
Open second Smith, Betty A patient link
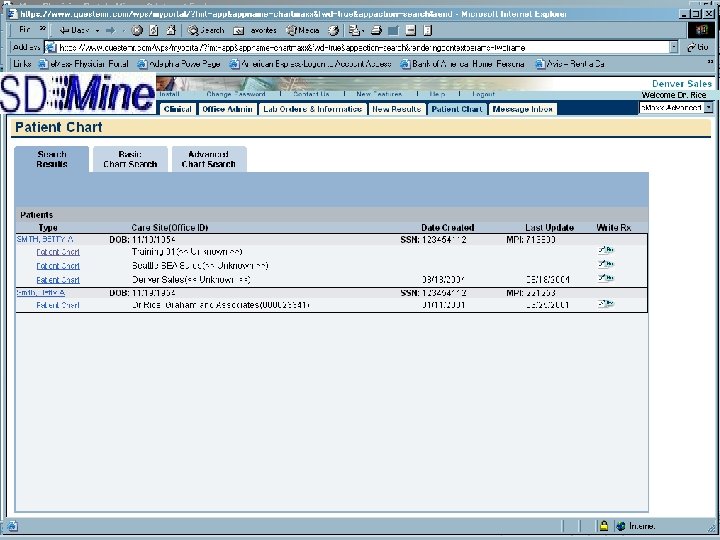[x=41, y=292]
